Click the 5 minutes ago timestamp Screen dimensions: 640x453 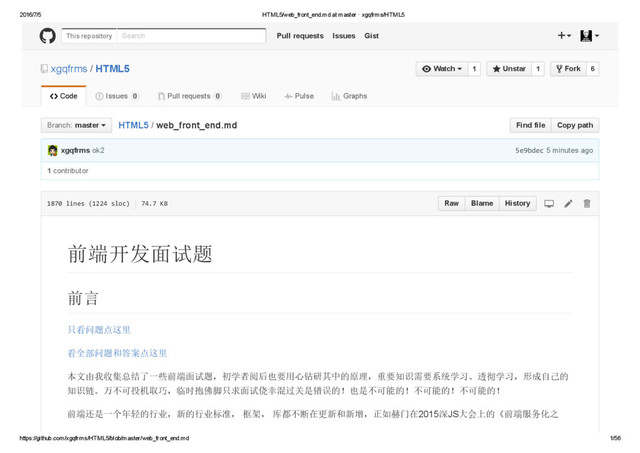[569, 150]
